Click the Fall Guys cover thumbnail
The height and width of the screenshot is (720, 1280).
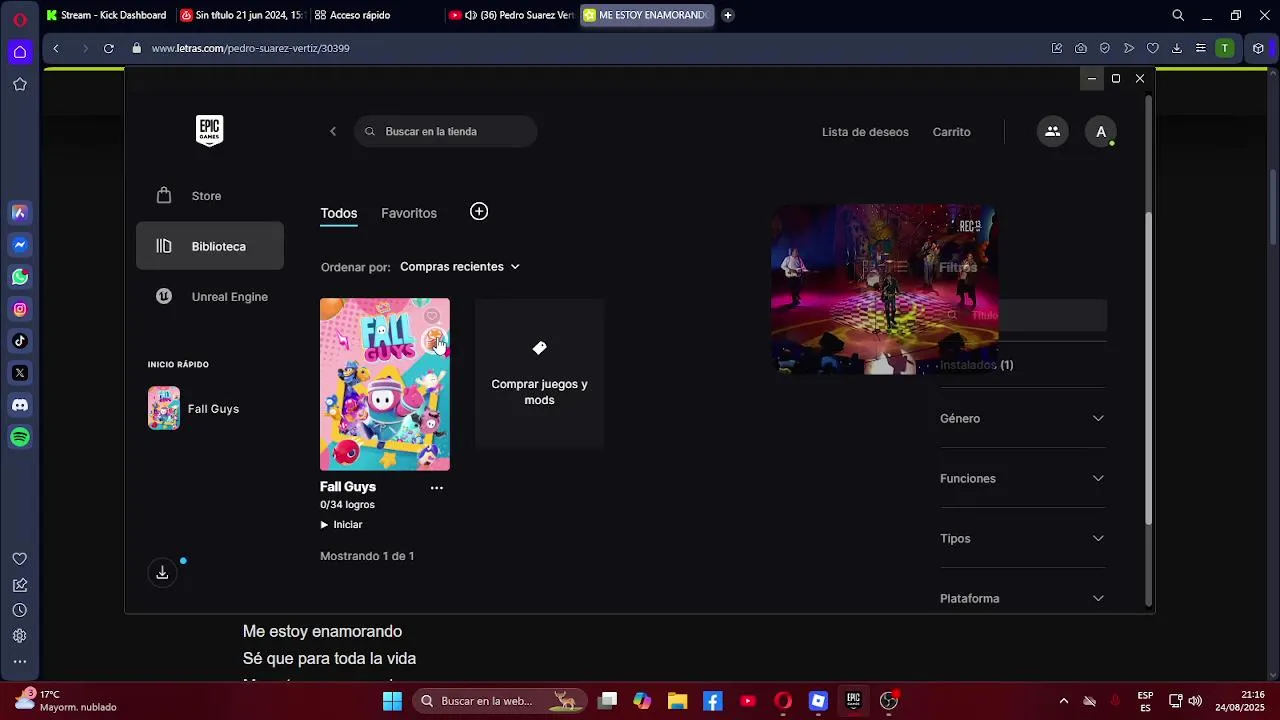tap(385, 384)
